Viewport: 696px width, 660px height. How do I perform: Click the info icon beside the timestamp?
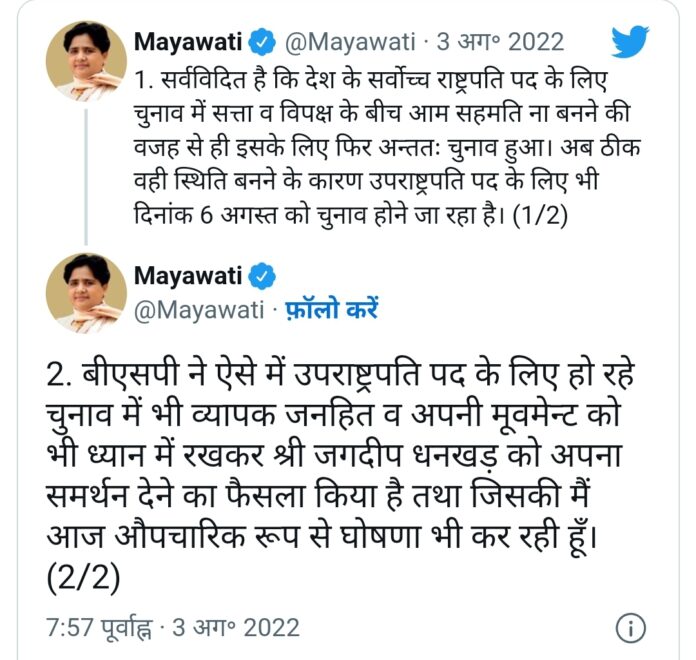click(631, 628)
